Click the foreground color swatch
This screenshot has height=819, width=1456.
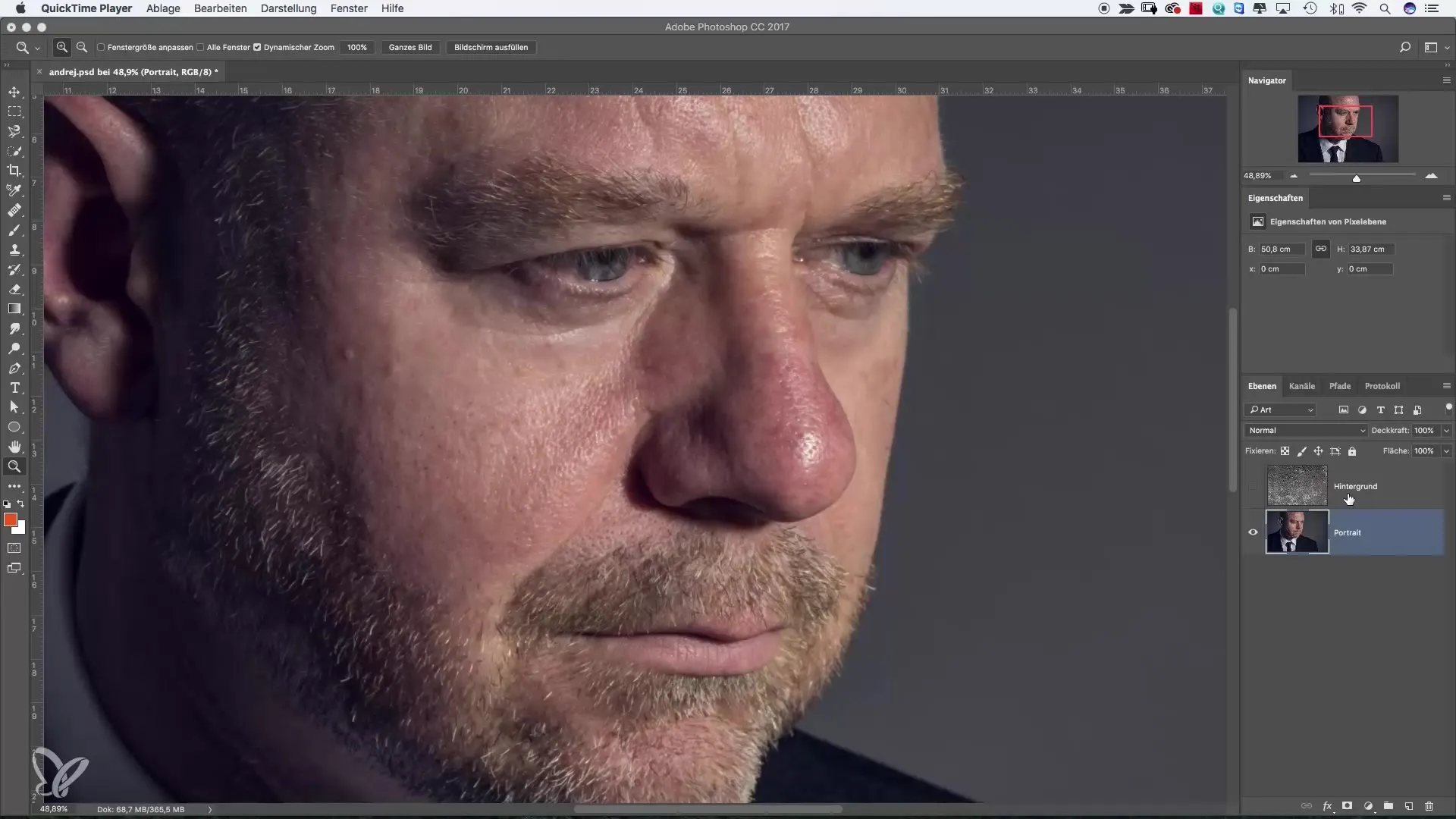point(11,519)
